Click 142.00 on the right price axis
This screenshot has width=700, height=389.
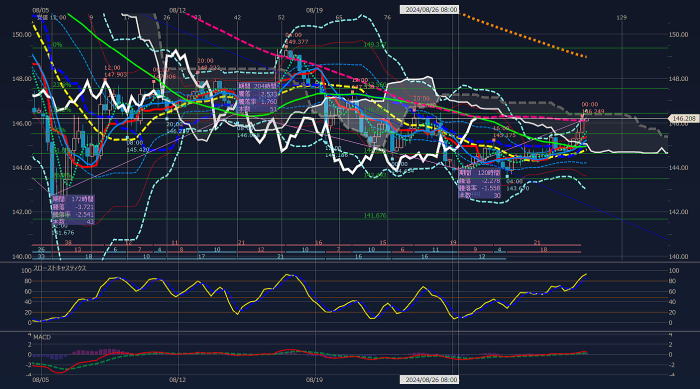[678, 212]
